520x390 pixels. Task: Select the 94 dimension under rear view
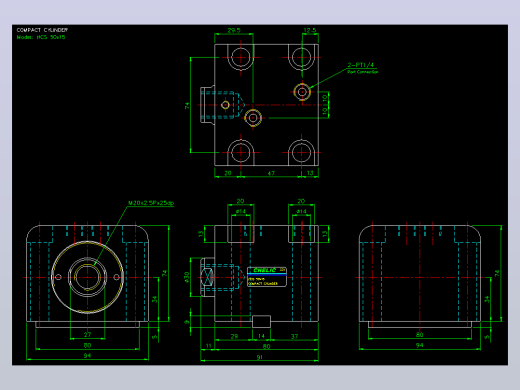click(419, 345)
